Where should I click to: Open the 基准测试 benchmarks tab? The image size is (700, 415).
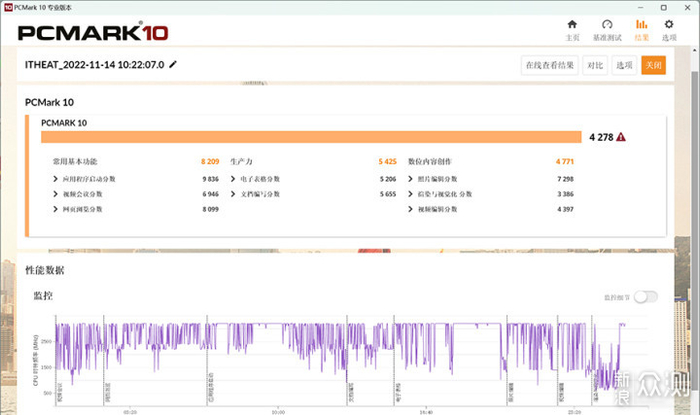coord(607,29)
